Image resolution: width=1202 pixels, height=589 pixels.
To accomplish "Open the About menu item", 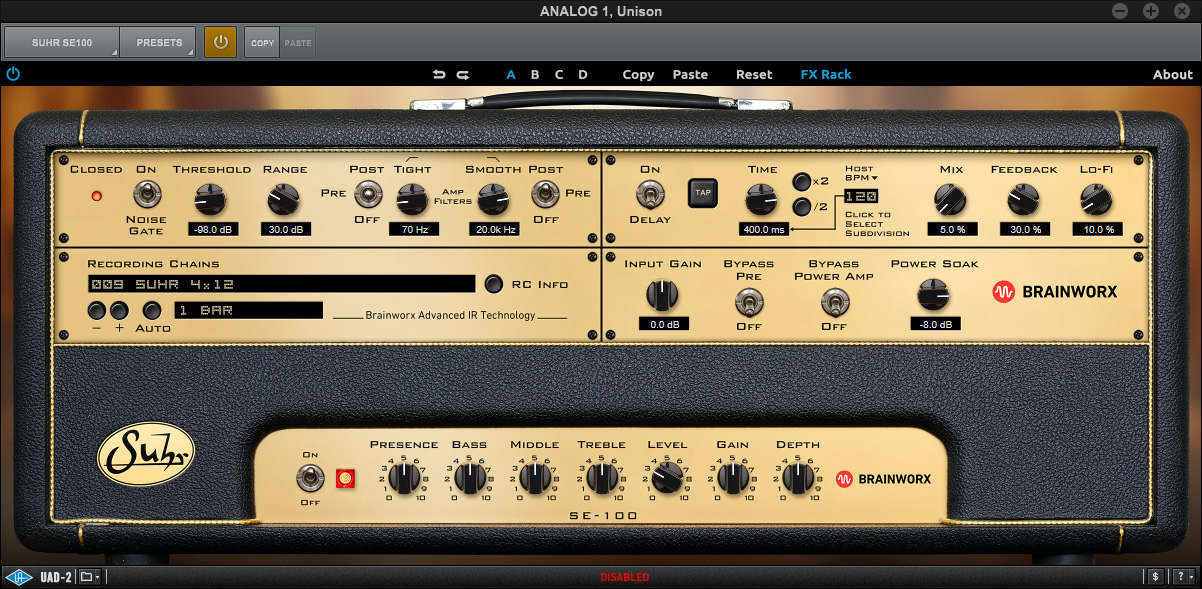I will [x=1173, y=74].
